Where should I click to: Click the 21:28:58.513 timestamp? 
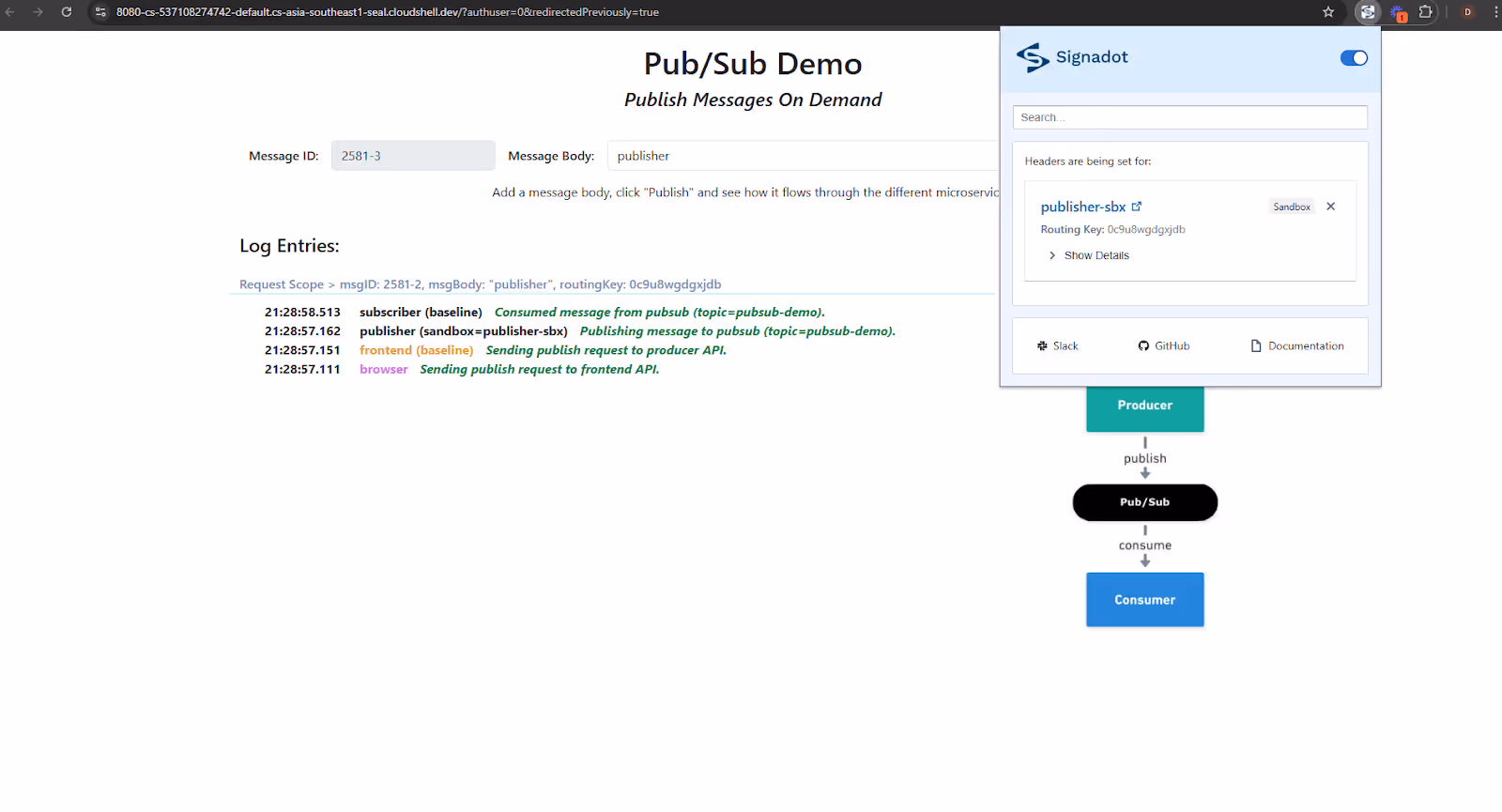point(302,313)
